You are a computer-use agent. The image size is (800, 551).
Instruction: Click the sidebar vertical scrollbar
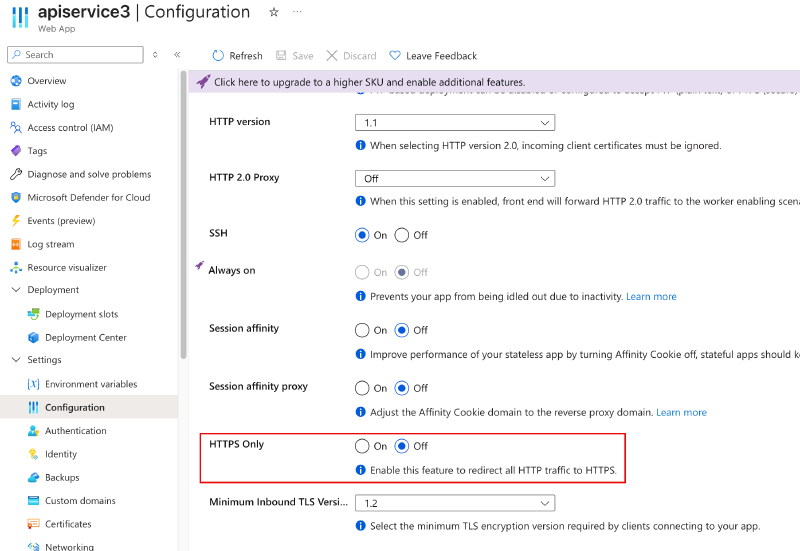click(x=183, y=214)
